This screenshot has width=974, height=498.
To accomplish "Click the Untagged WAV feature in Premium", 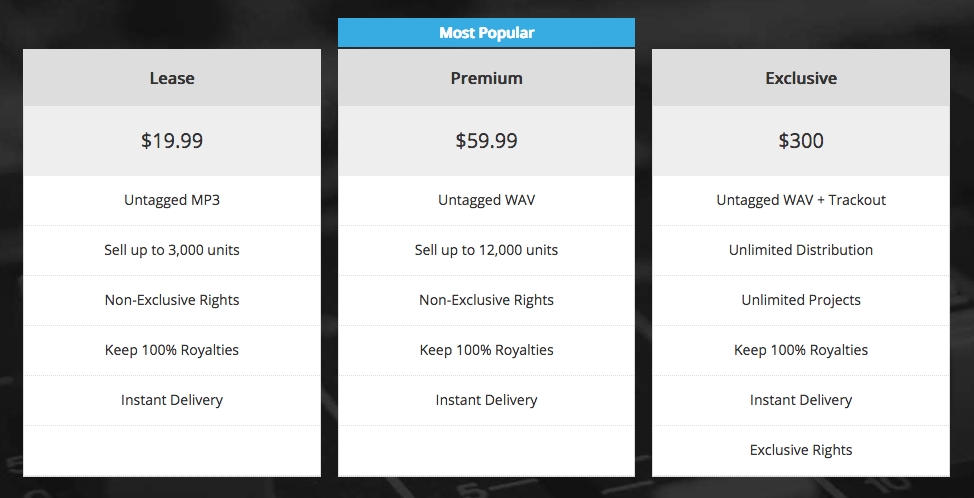I will (x=486, y=201).
